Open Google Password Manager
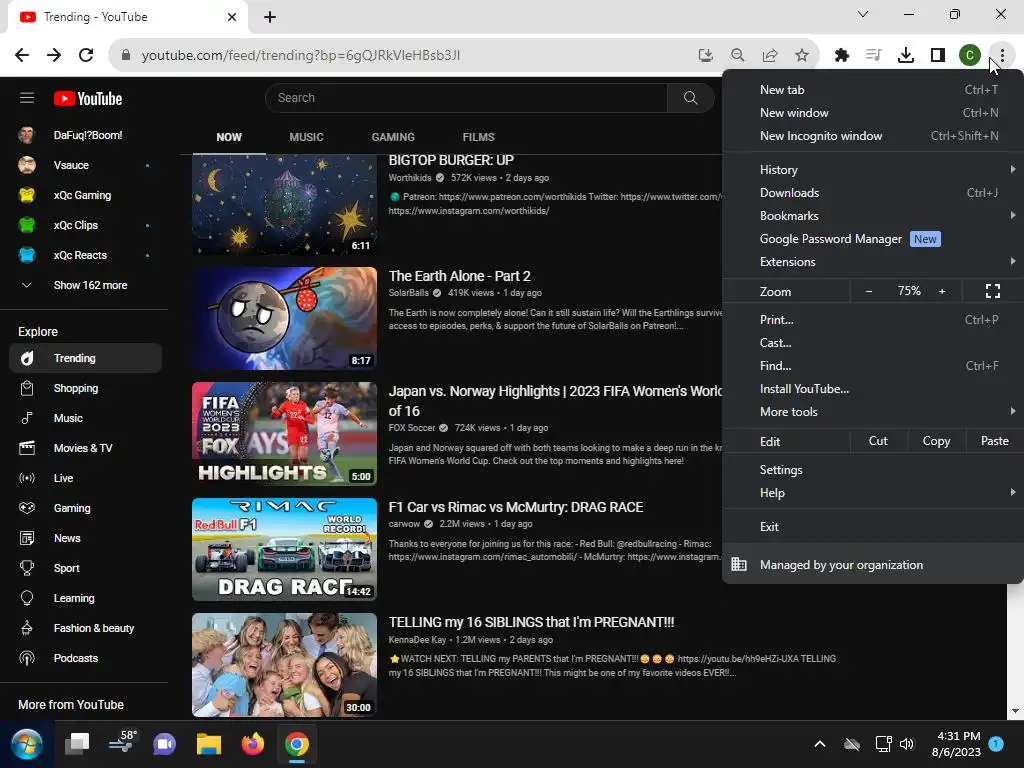The width and height of the screenshot is (1024, 768). 873,239
